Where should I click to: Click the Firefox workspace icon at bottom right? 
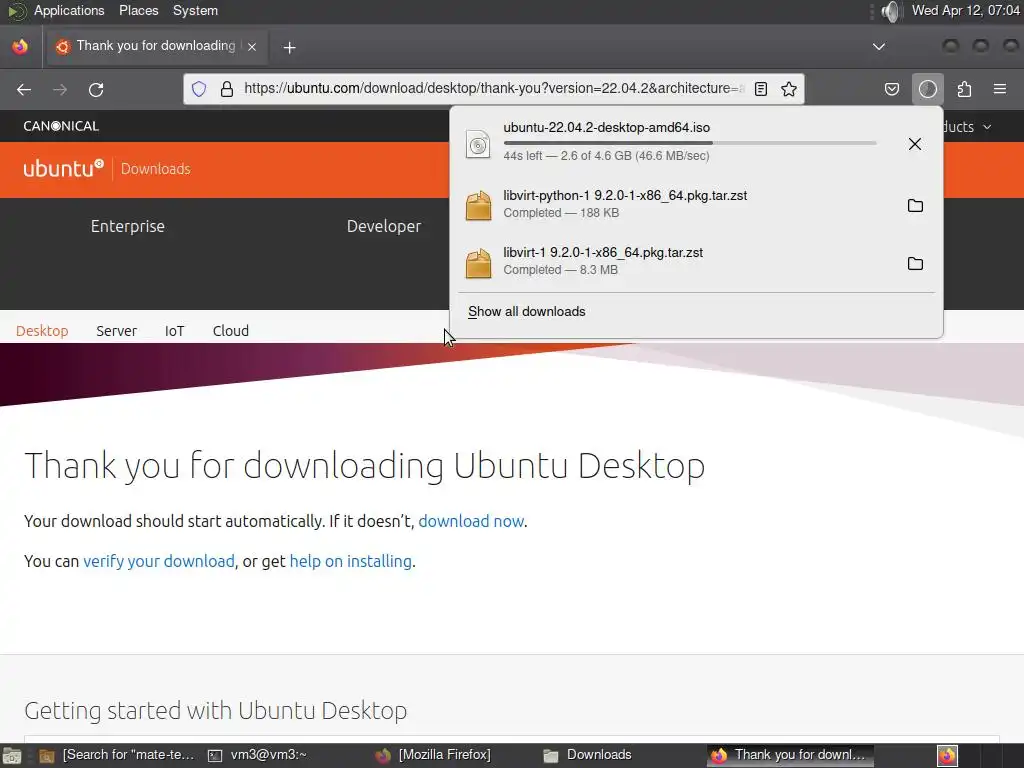(948, 756)
